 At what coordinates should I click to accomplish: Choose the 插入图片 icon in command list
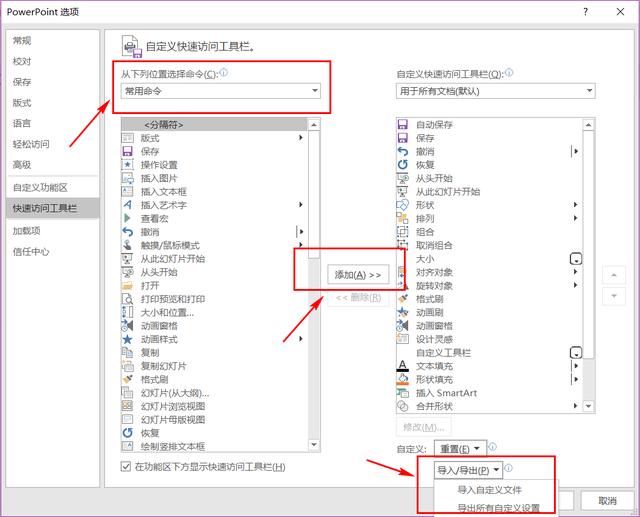point(127,178)
